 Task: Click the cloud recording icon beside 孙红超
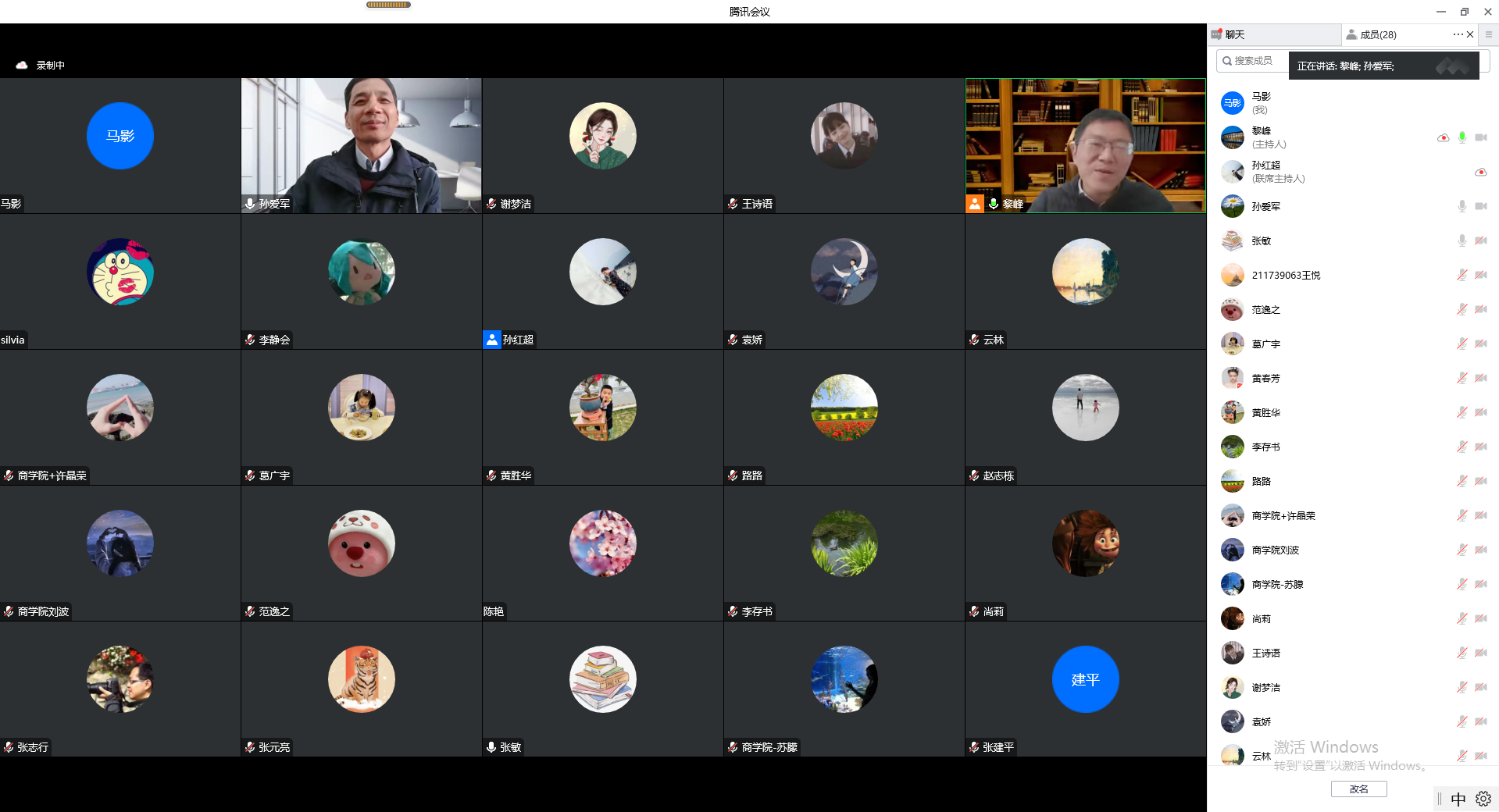coord(1480,173)
